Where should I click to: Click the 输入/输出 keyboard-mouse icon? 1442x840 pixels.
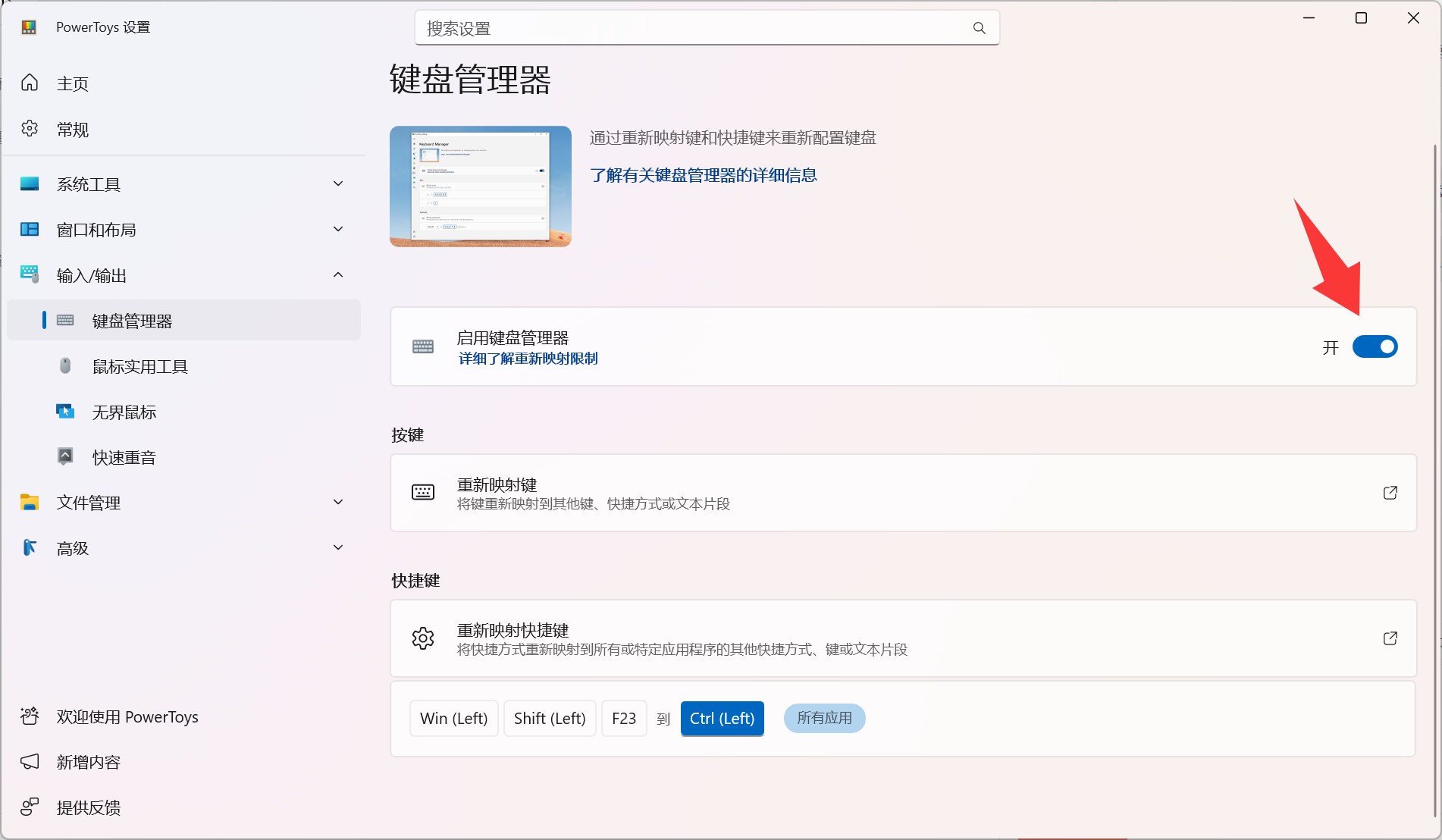pyautogui.click(x=30, y=274)
